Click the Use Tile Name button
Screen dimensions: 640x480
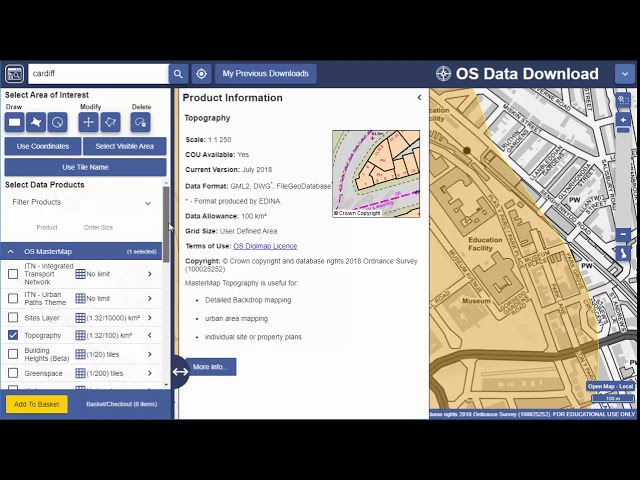85,167
